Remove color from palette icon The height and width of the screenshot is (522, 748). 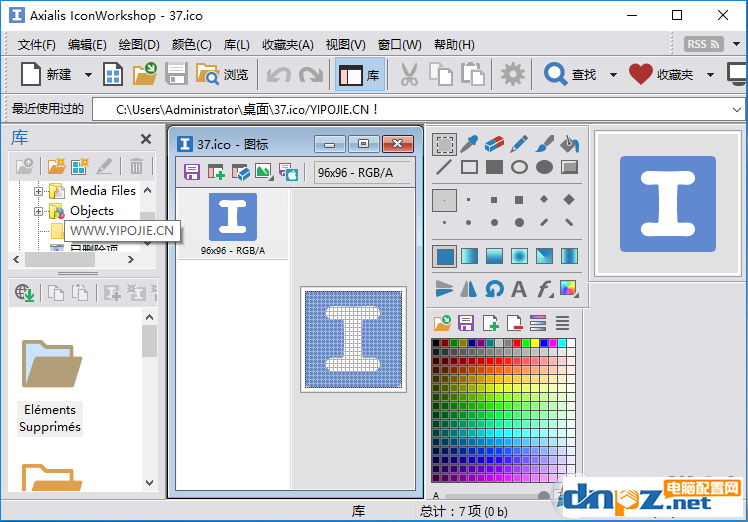point(514,324)
